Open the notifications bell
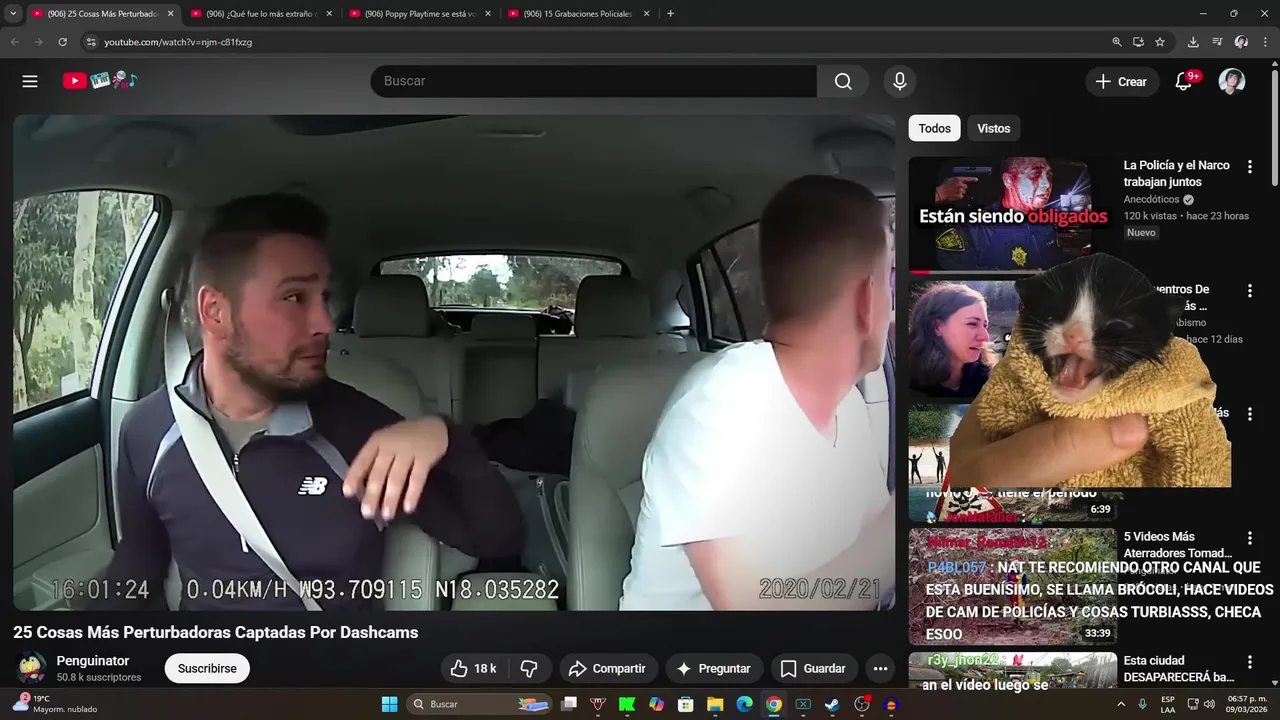1280x720 pixels. click(1183, 81)
